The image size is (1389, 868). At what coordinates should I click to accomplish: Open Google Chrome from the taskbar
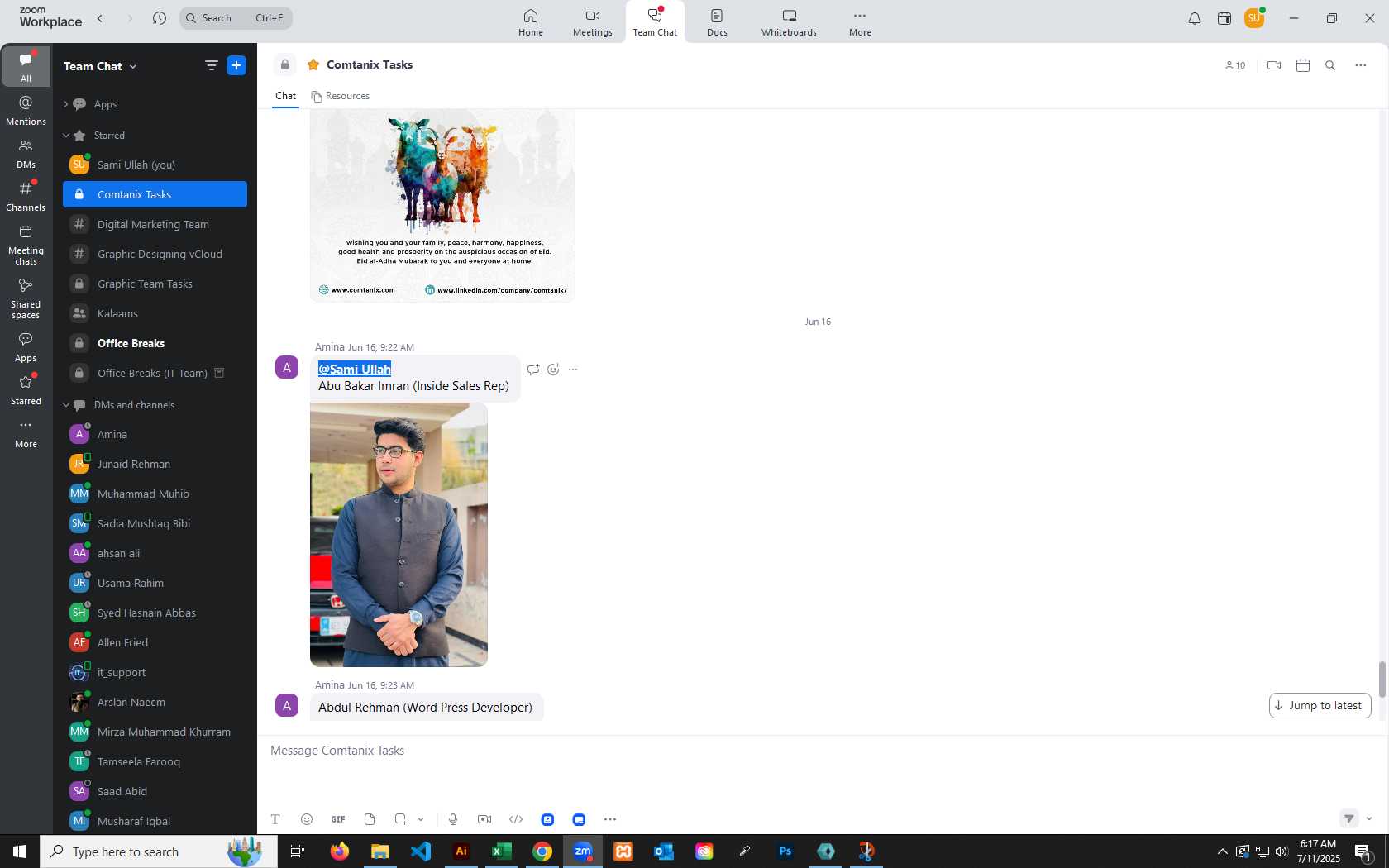click(x=542, y=851)
